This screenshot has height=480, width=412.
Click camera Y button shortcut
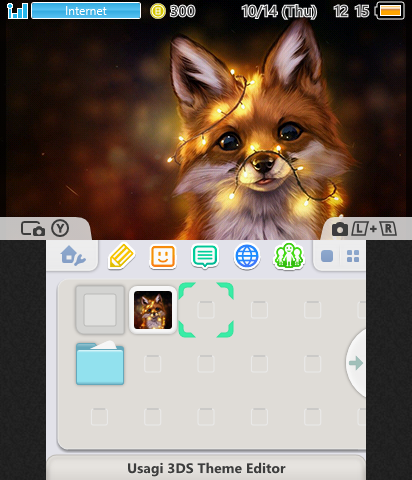(x=45, y=229)
